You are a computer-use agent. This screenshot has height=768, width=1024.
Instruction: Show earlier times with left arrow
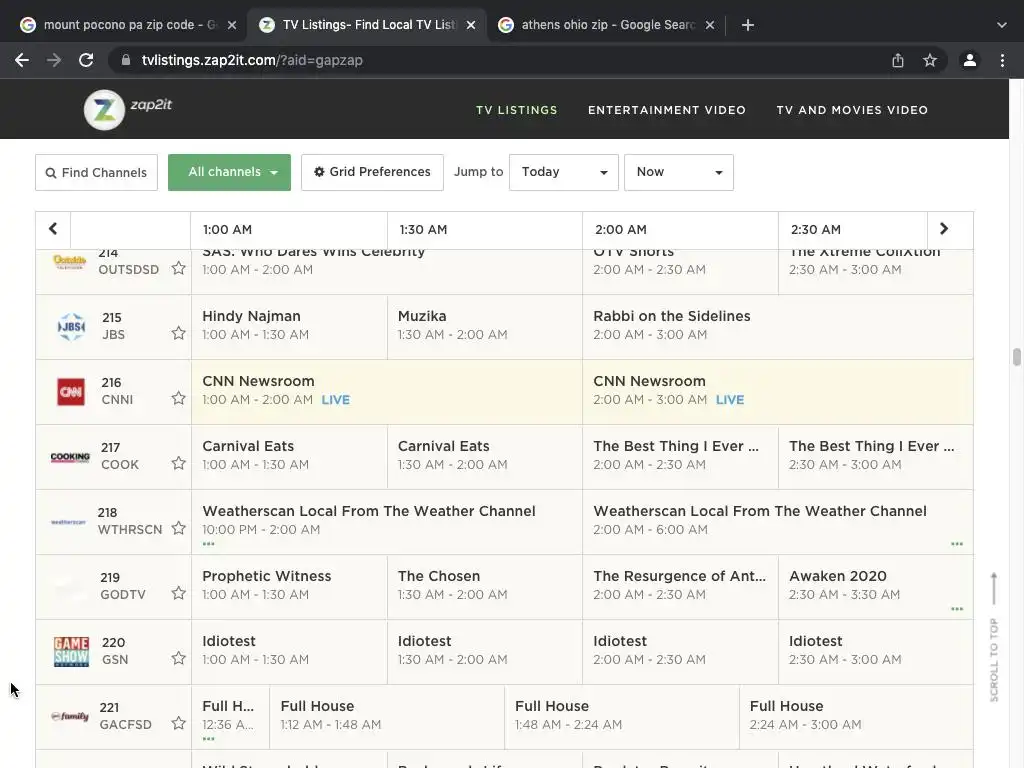click(x=53, y=229)
